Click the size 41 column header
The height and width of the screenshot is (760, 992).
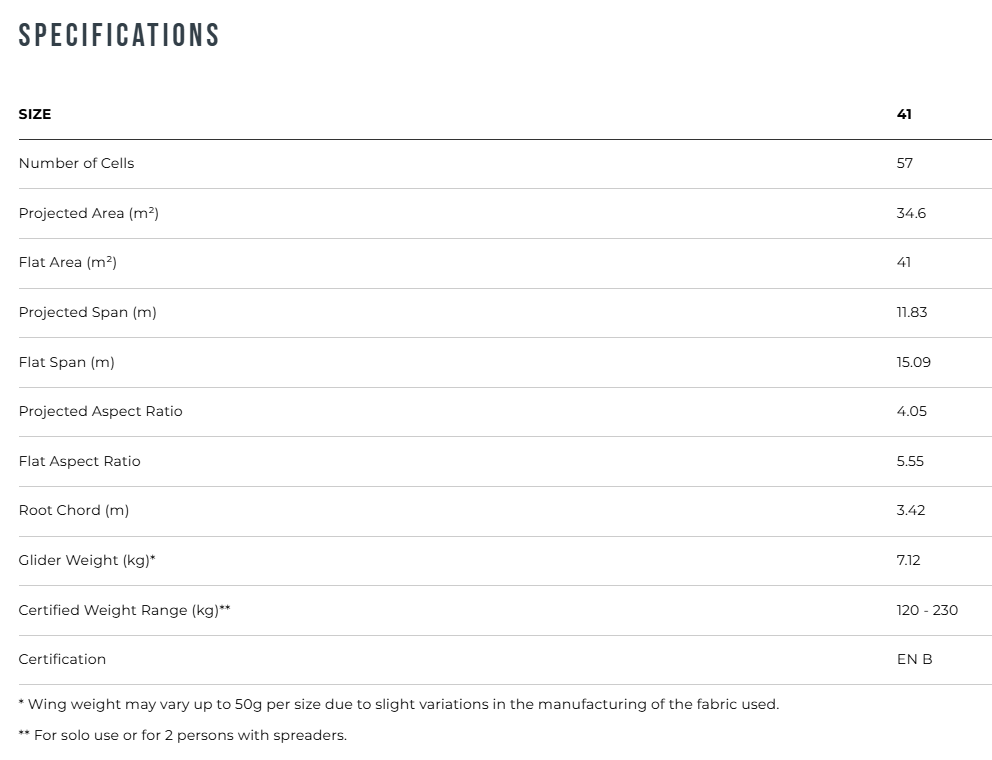click(904, 114)
